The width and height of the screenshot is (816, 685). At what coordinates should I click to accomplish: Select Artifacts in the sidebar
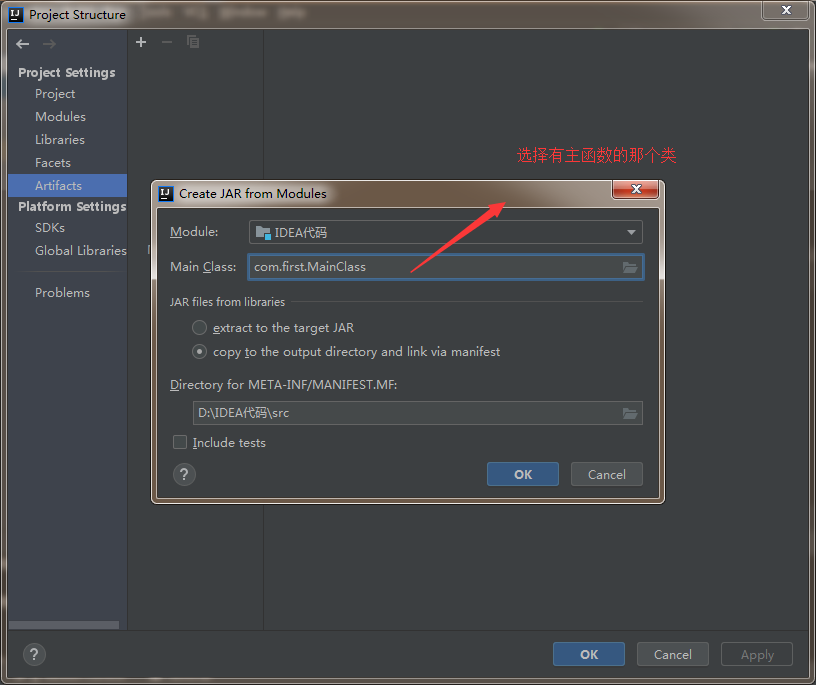click(x=68, y=185)
